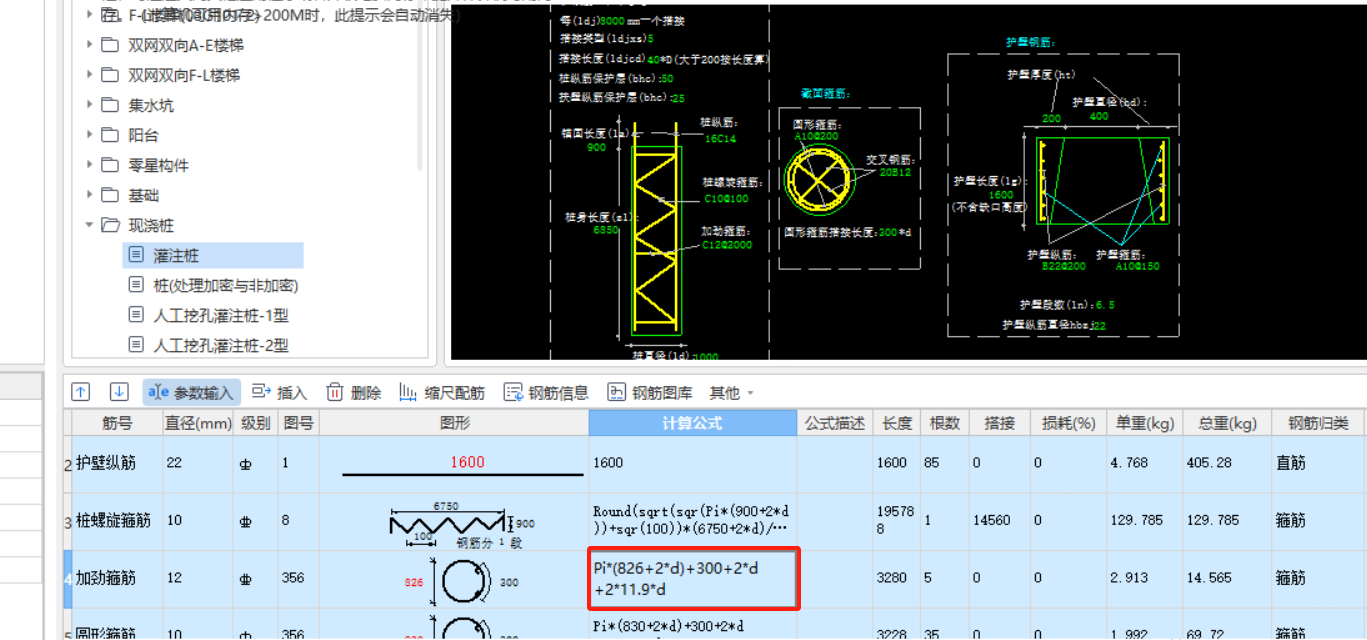Viewport: 1367px width, 640px height.
Task: Toggle 参数输入 parameter input mode
Action: point(191,393)
